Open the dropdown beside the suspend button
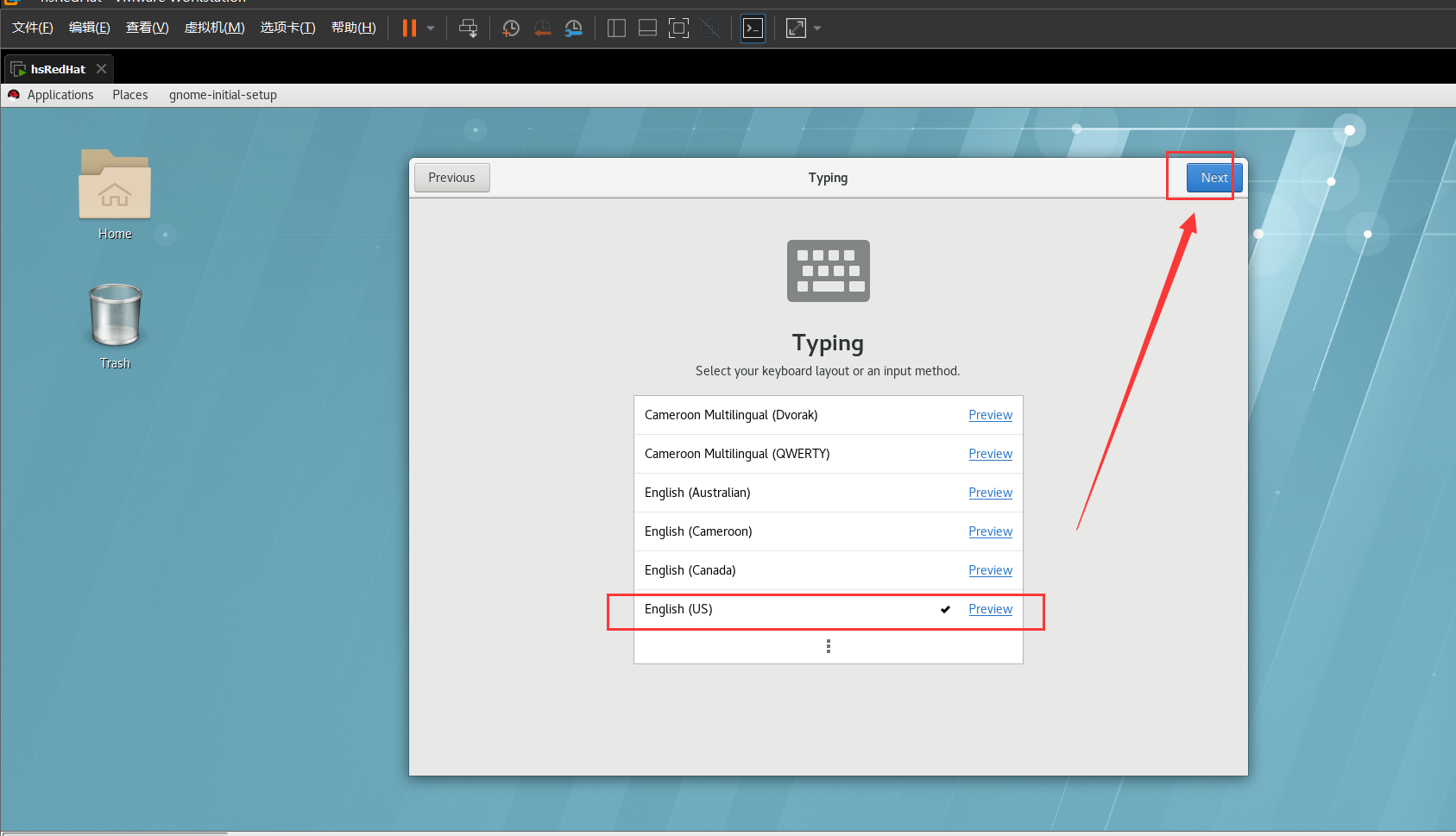This screenshot has height=836, width=1456. (x=429, y=28)
